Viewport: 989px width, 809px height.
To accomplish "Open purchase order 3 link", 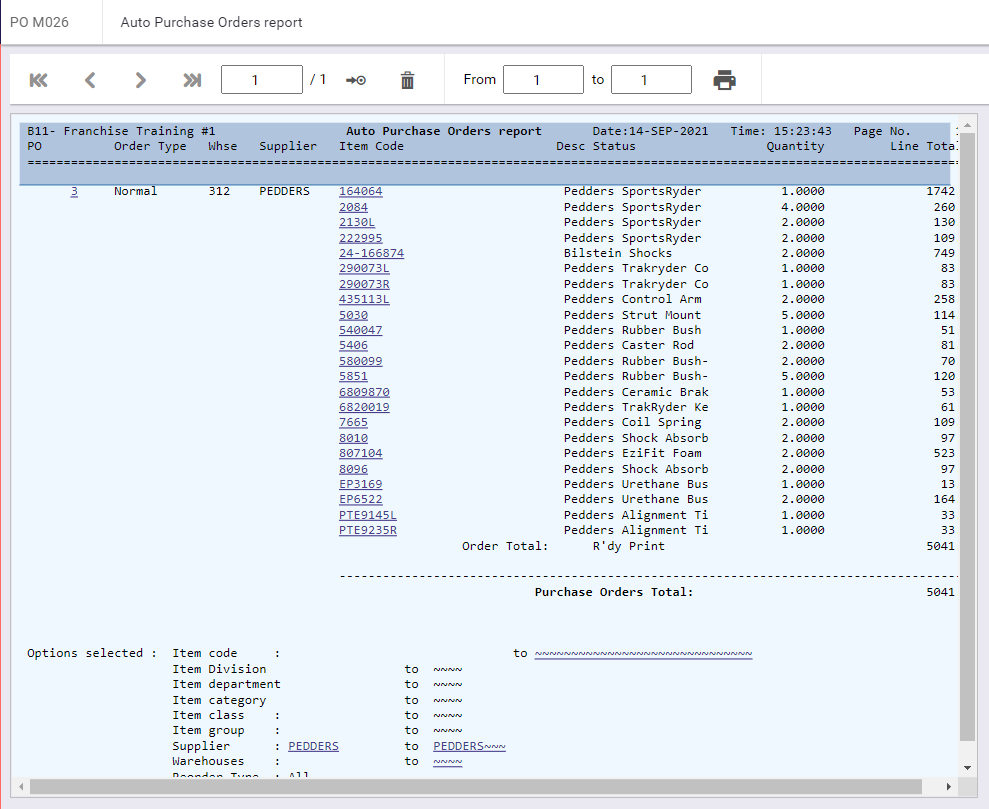I will coord(74,191).
